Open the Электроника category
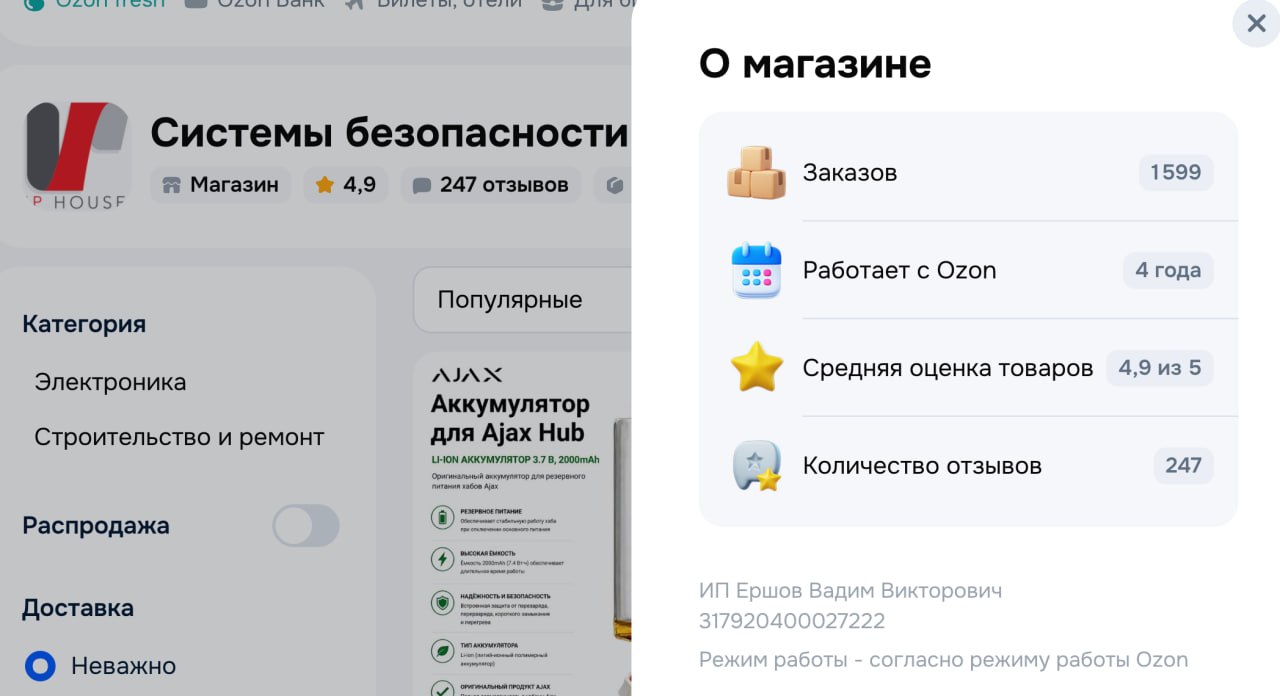Viewport: 1280px width, 696px height. tap(110, 382)
